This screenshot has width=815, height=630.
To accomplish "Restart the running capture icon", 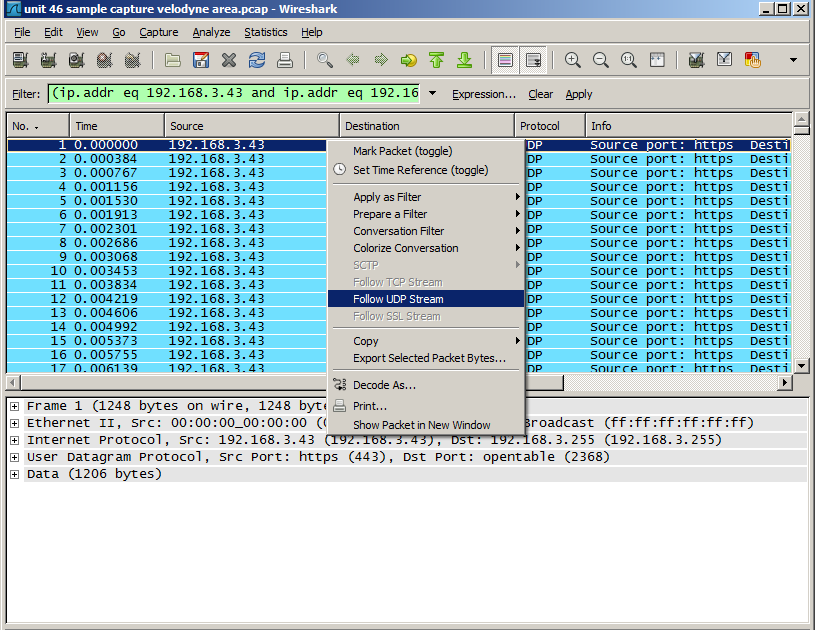I will tap(133, 60).
